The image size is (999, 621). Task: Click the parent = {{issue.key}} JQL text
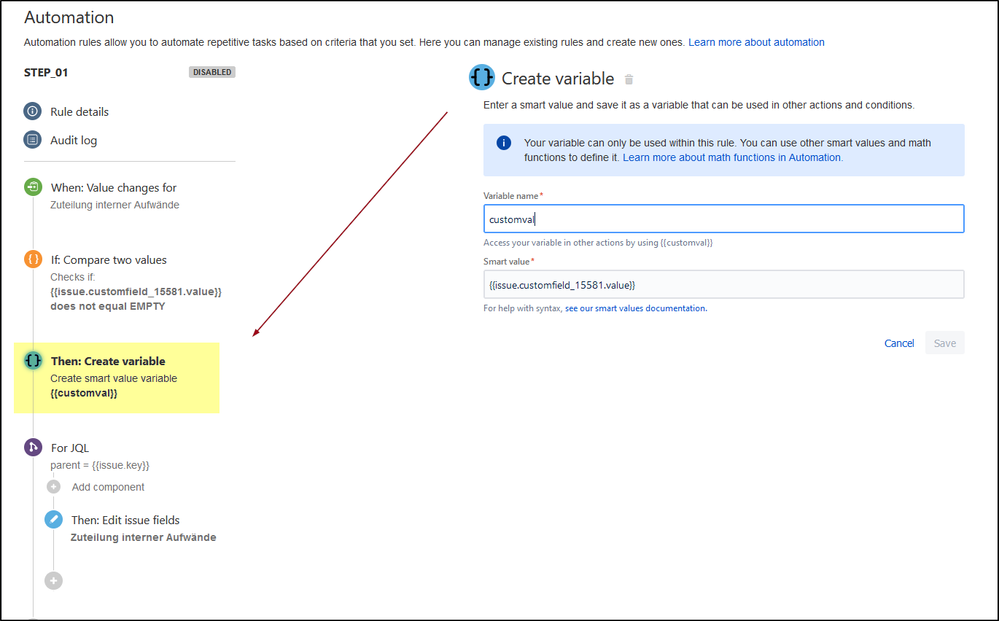[x=100, y=466]
